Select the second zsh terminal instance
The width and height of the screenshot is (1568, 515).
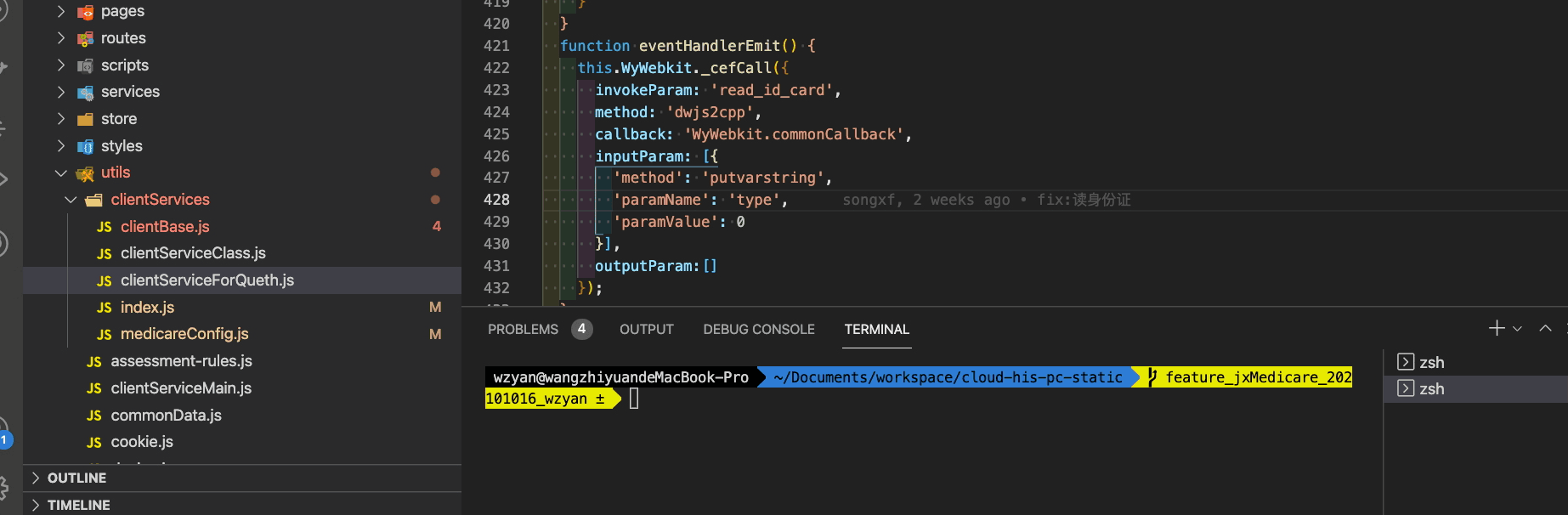point(1431,388)
